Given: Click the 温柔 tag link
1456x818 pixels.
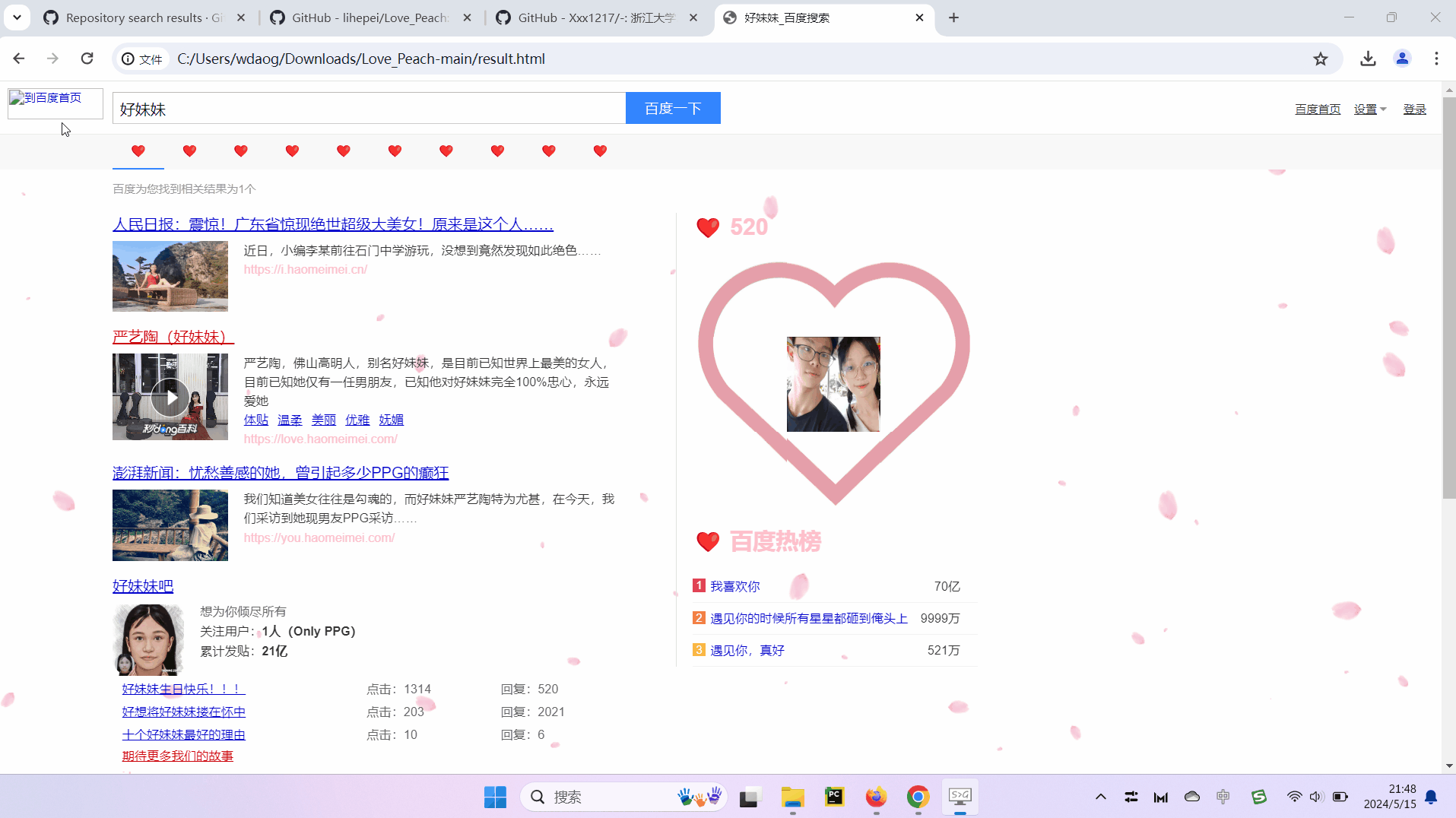Looking at the screenshot, I should pyautogui.click(x=290, y=420).
